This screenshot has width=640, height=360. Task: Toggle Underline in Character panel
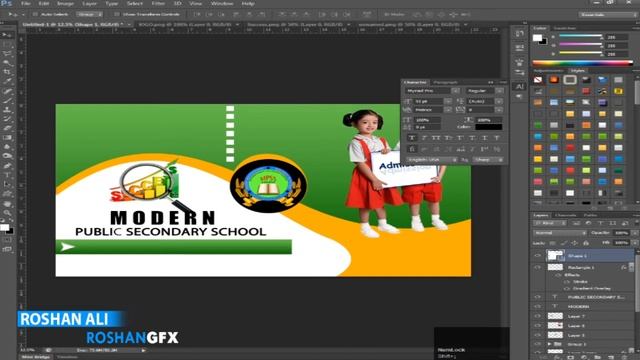pyautogui.click(x=484, y=138)
